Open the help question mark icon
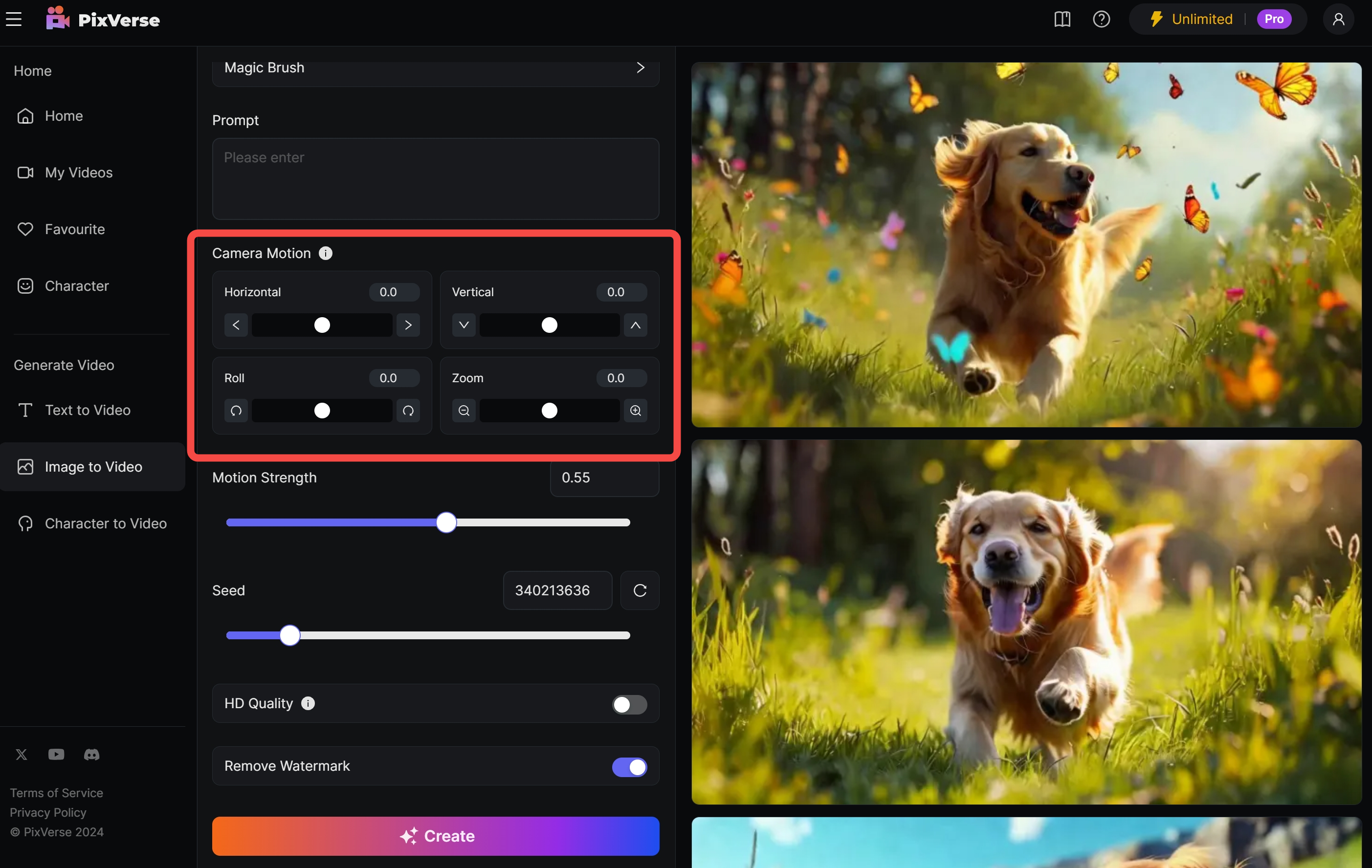The width and height of the screenshot is (1372, 868). click(1101, 20)
